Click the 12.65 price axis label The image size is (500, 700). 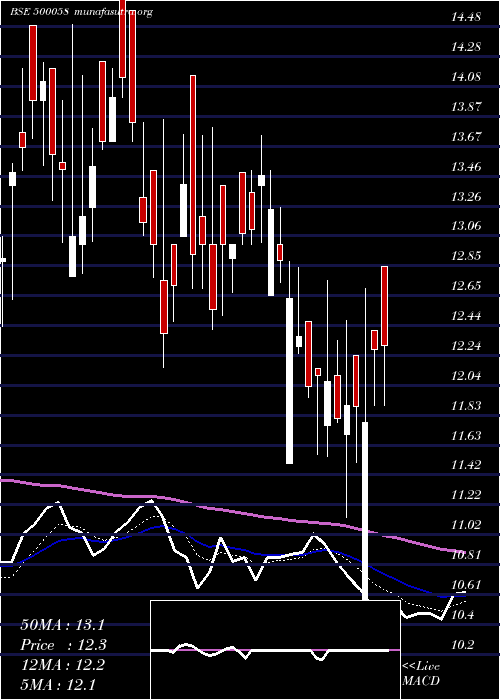(x=466, y=286)
